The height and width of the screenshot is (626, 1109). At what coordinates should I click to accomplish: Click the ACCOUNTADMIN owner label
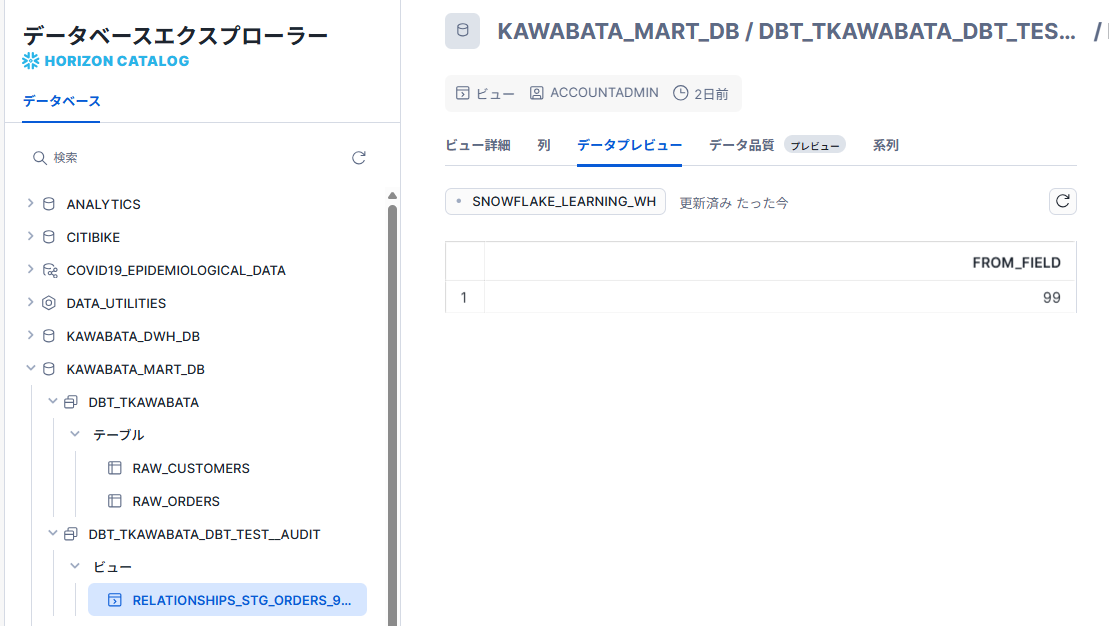click(604, 93)
